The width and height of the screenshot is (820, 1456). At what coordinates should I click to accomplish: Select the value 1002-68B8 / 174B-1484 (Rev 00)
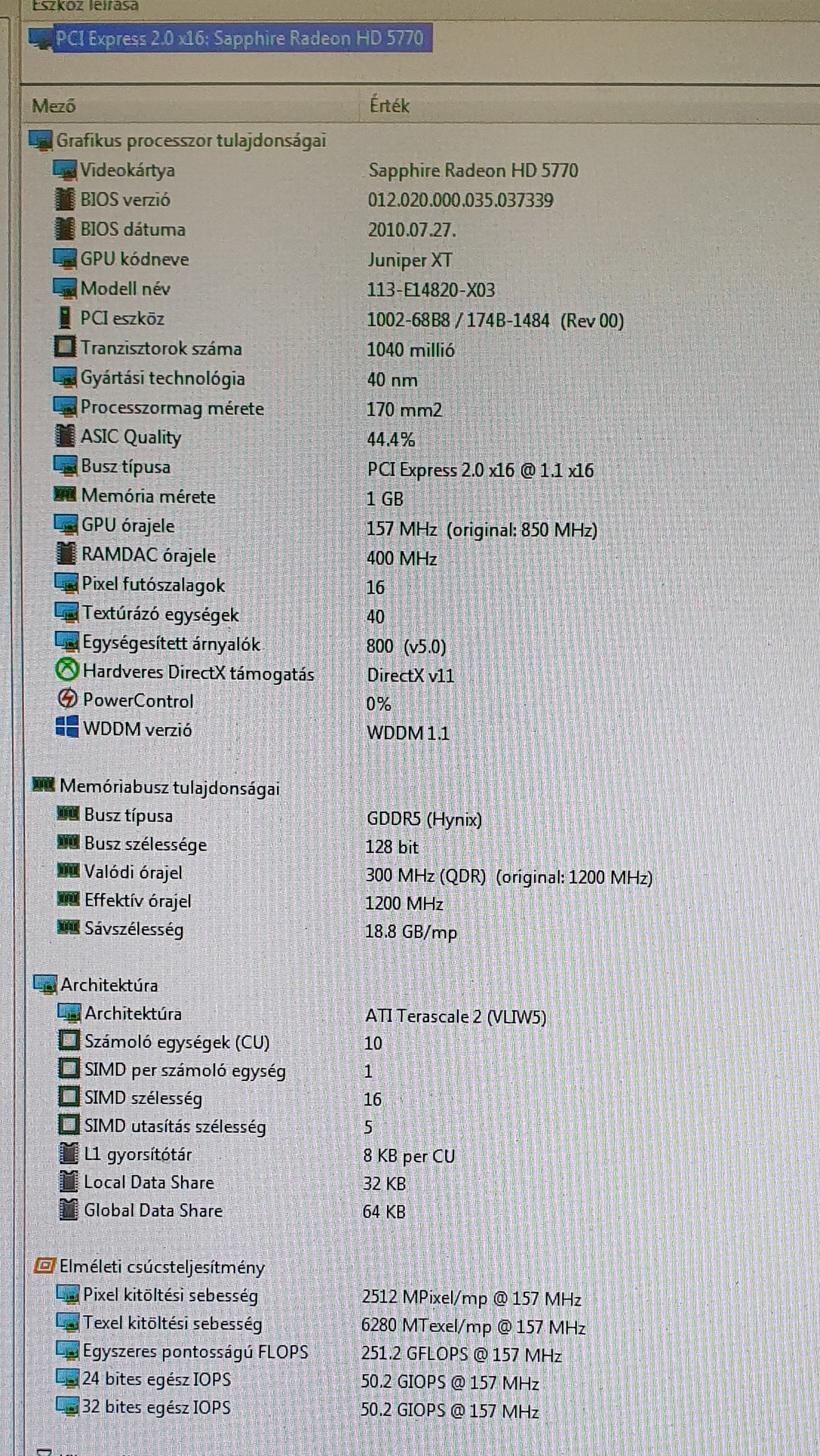pyautogui.click(x=495, y=321)
